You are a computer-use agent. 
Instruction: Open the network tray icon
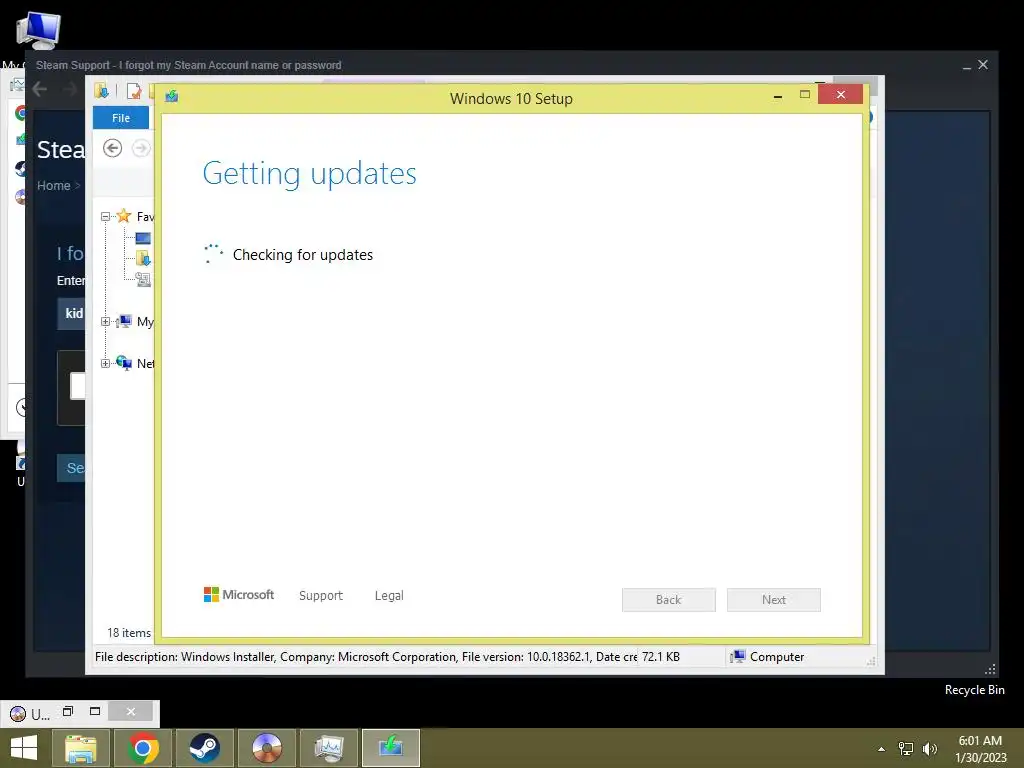906,749
